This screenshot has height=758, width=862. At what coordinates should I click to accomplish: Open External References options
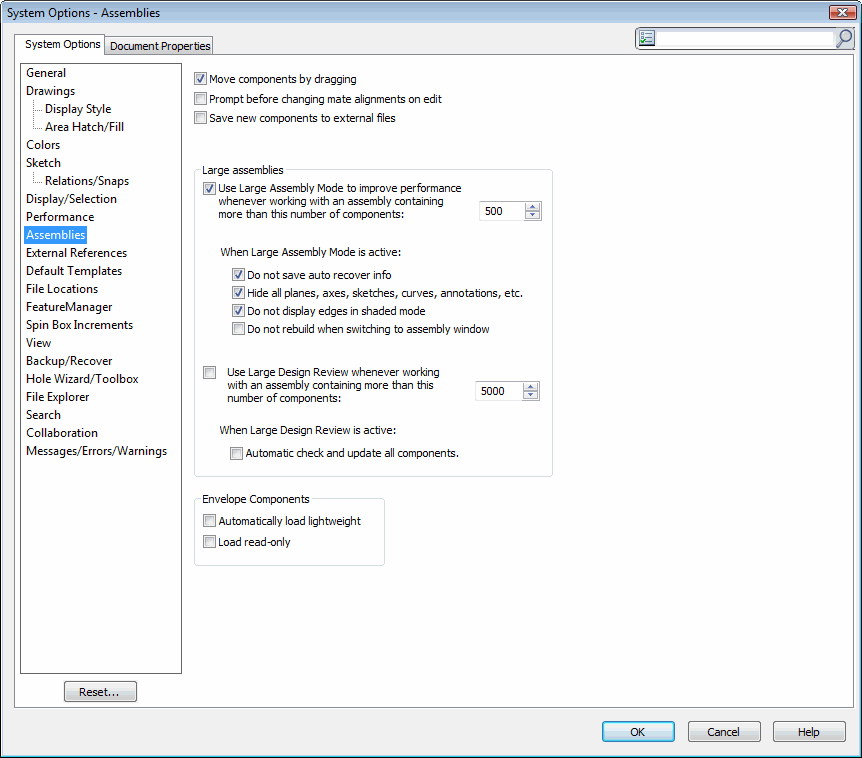tap(76, 253)
